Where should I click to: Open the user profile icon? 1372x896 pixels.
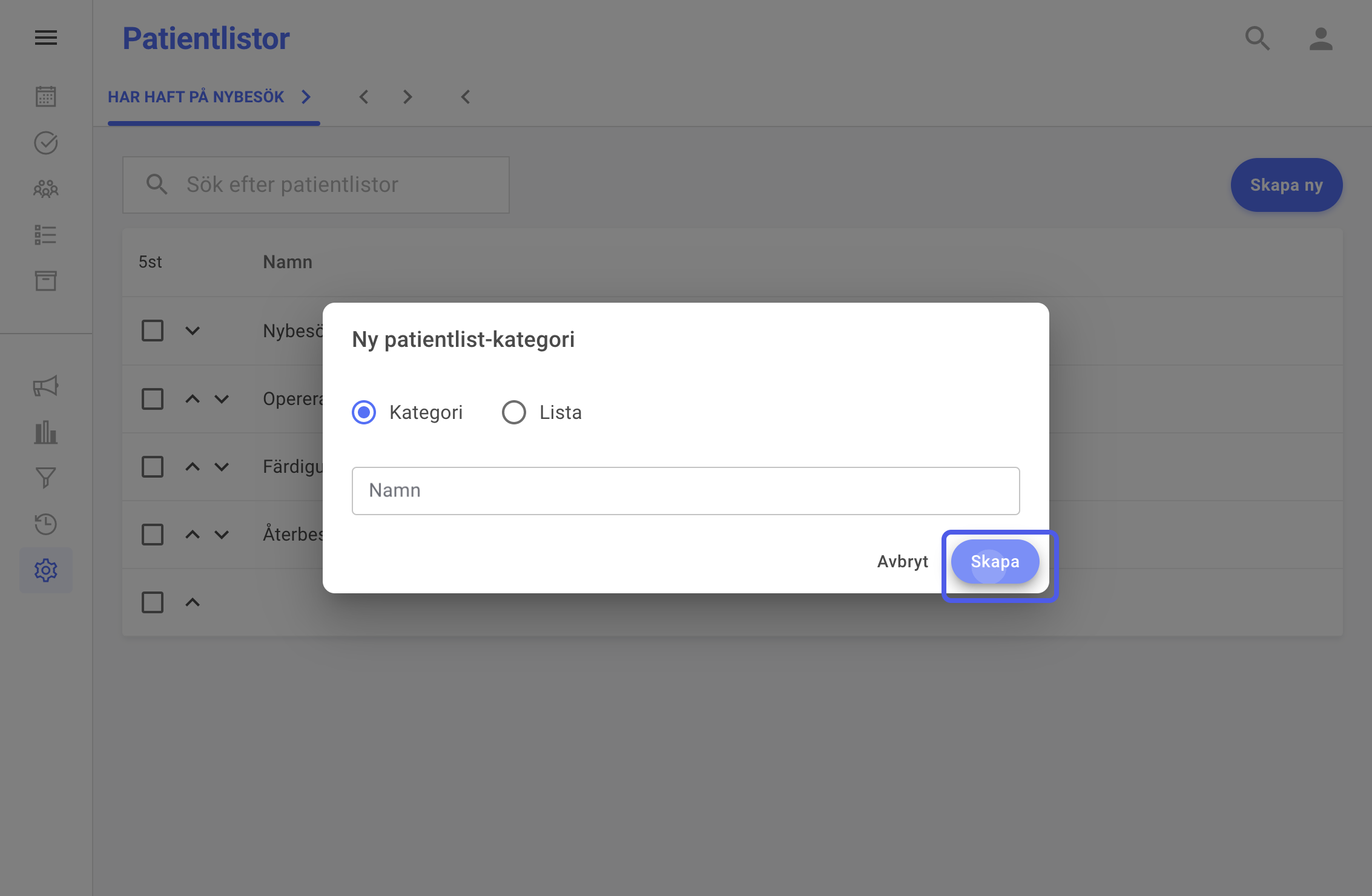tap(1321, 39)
